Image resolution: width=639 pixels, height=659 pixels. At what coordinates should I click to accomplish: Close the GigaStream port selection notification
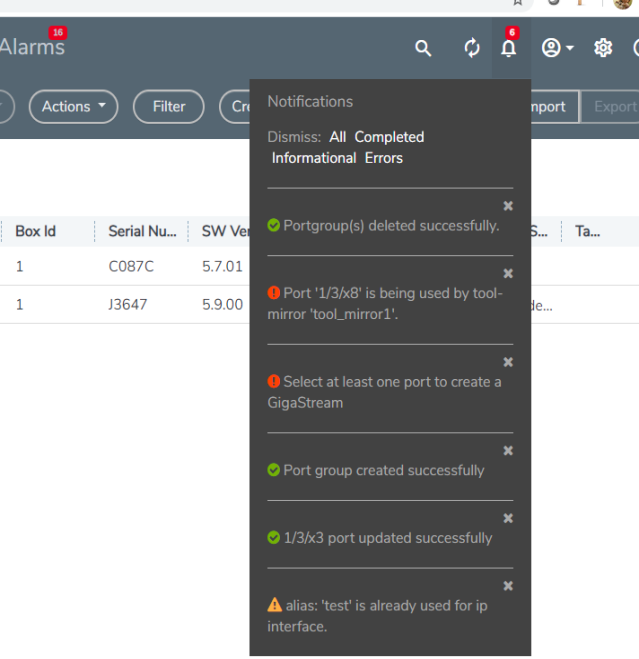[x=508, y=362]
